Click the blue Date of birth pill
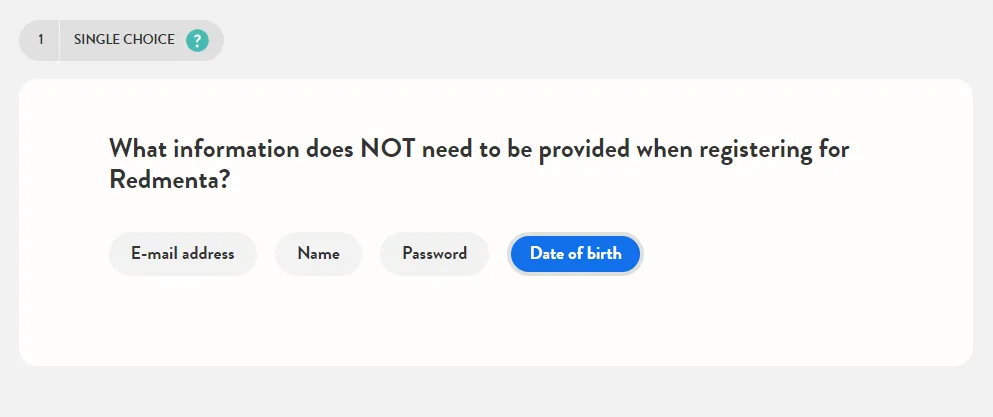The width and height of the screenshot is (993, 417). click(576, 254)
